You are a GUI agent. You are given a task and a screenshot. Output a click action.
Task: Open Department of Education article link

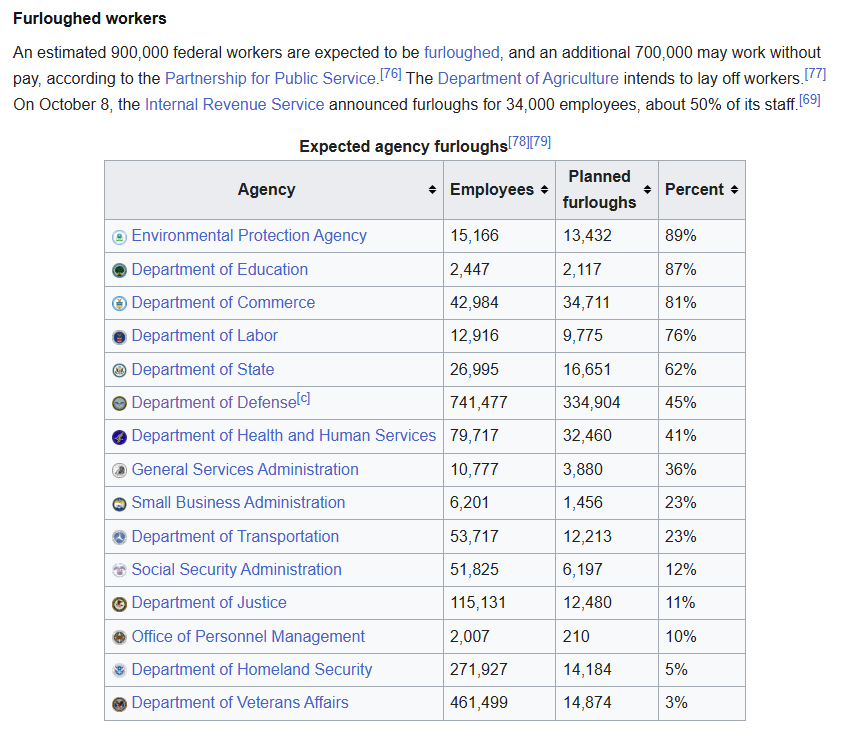pos(220,270)
